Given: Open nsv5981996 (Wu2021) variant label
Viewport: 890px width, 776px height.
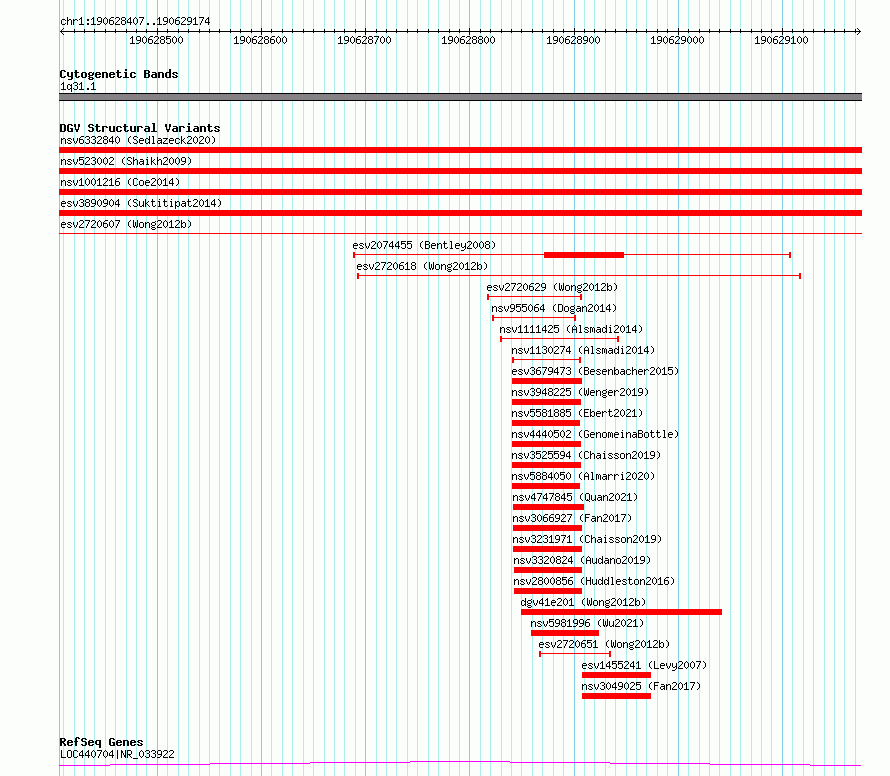Looking at the screenshot, I should 587,623.
